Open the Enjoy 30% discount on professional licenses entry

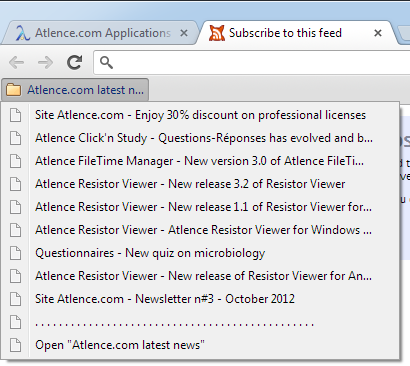click(200, 115)
